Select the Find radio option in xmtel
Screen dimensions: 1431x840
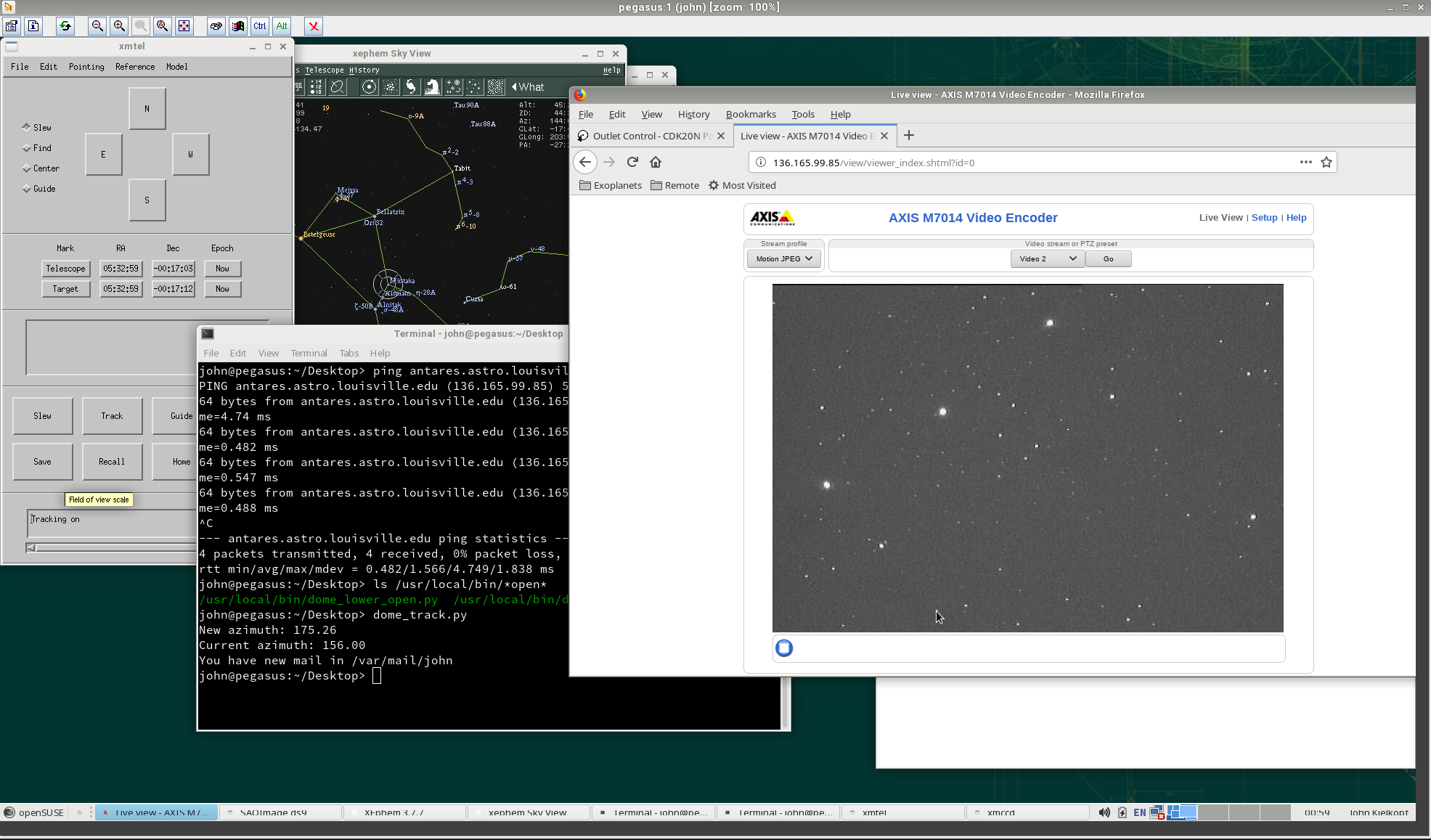point(37,148)
